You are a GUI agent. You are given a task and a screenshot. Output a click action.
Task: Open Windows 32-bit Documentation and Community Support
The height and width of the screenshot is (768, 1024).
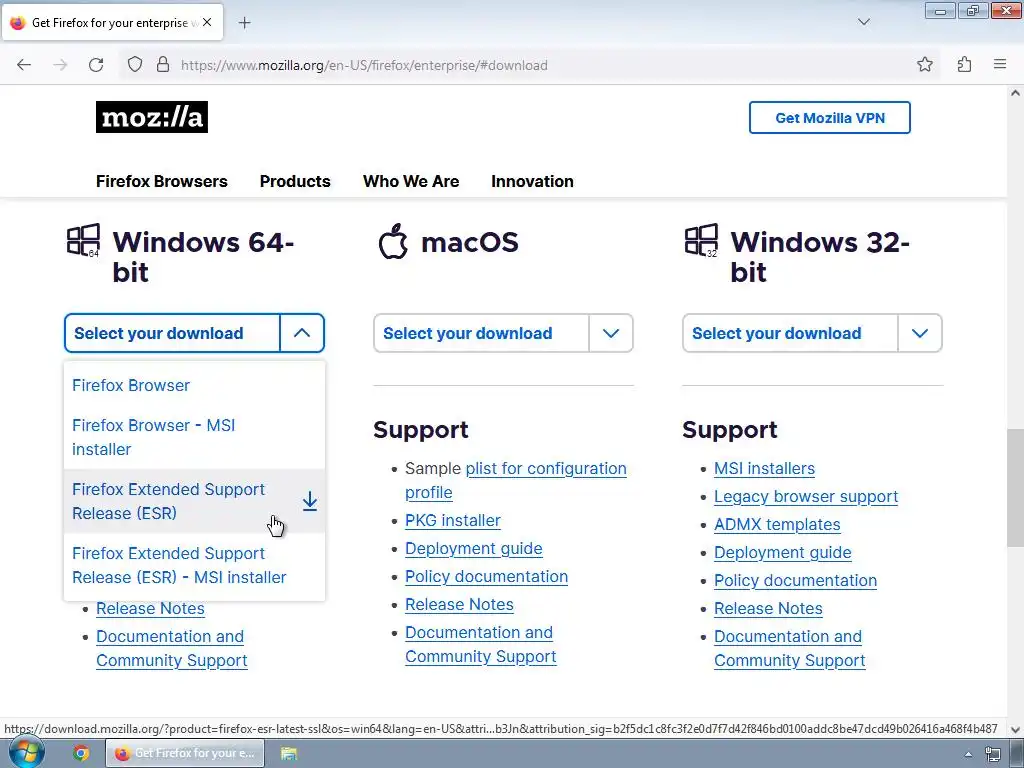(790, 648)
